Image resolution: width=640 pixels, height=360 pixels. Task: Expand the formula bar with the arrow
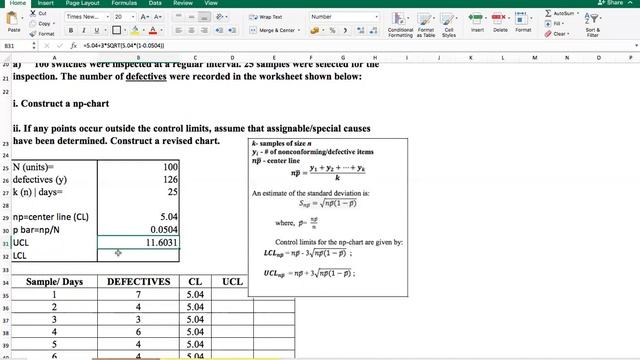(636, 46)
